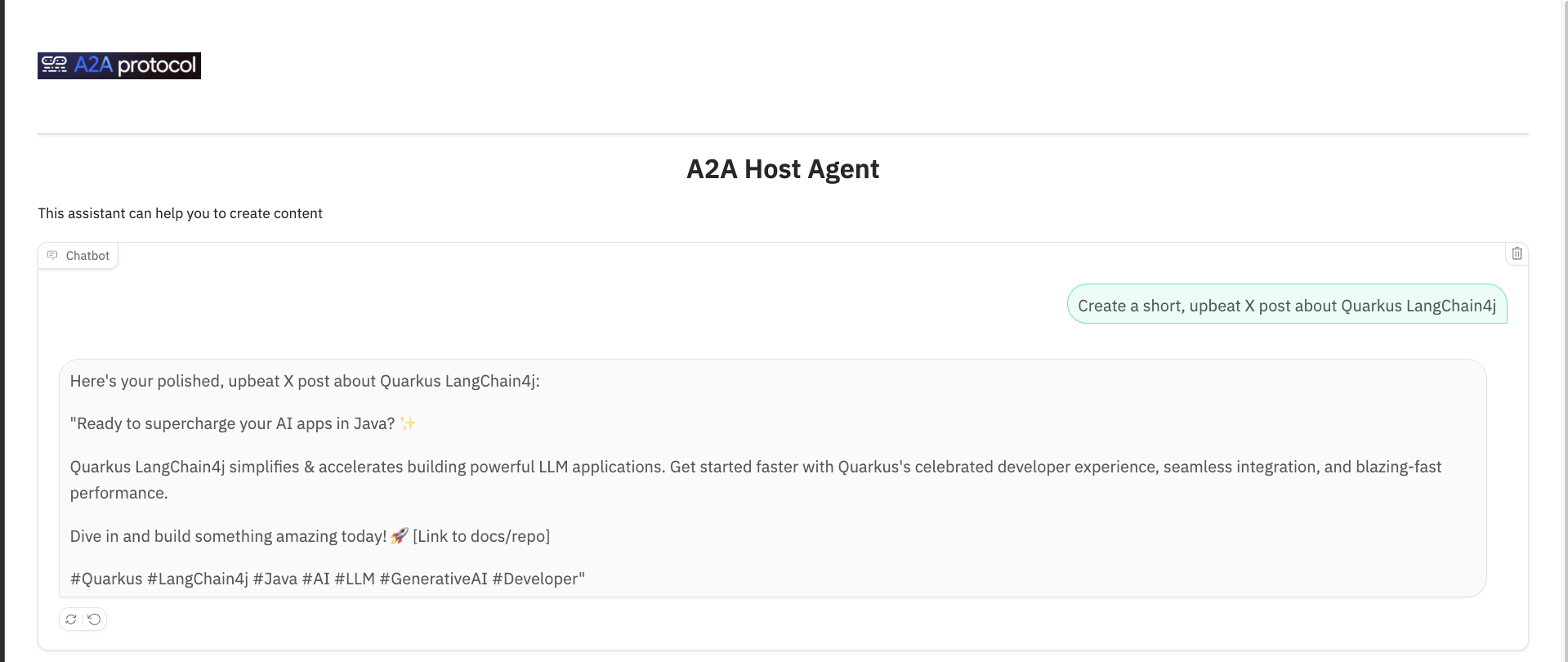Select the user message about Quarkus LangChain4j
The width and height of the screenshot is (1568, 662).
1287,305
